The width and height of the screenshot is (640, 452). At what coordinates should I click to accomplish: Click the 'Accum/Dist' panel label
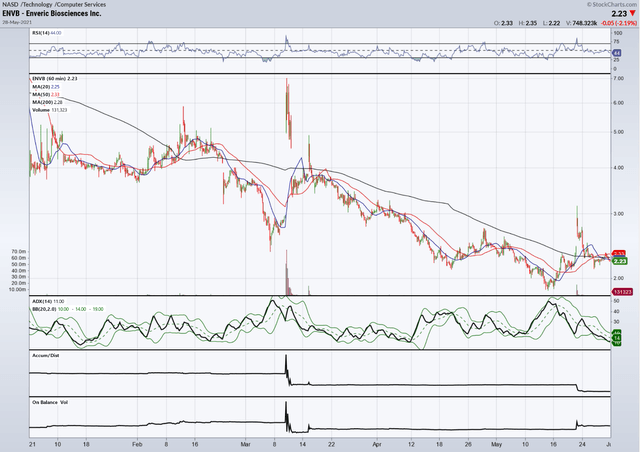(x=45, y=356)
